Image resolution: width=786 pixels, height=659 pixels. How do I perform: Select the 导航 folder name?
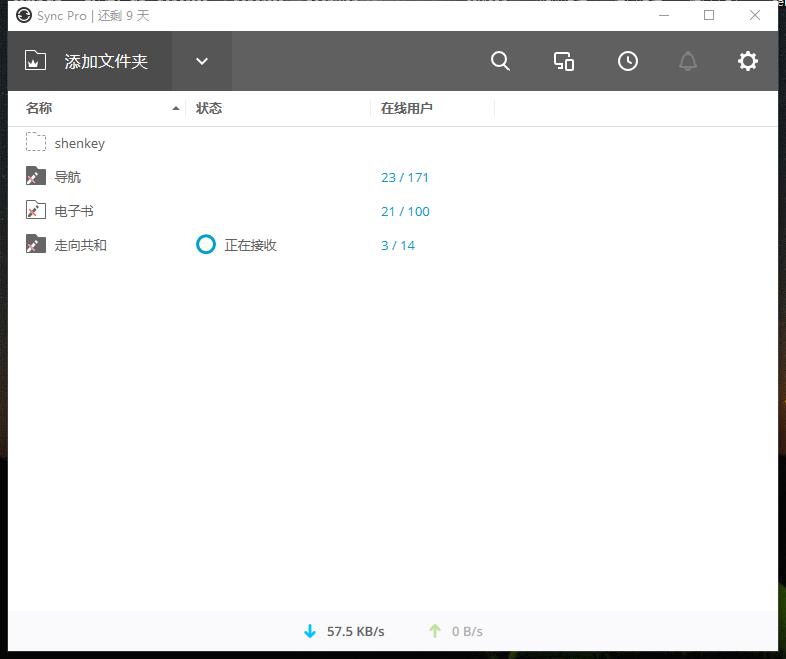click(x=68, y=177)
